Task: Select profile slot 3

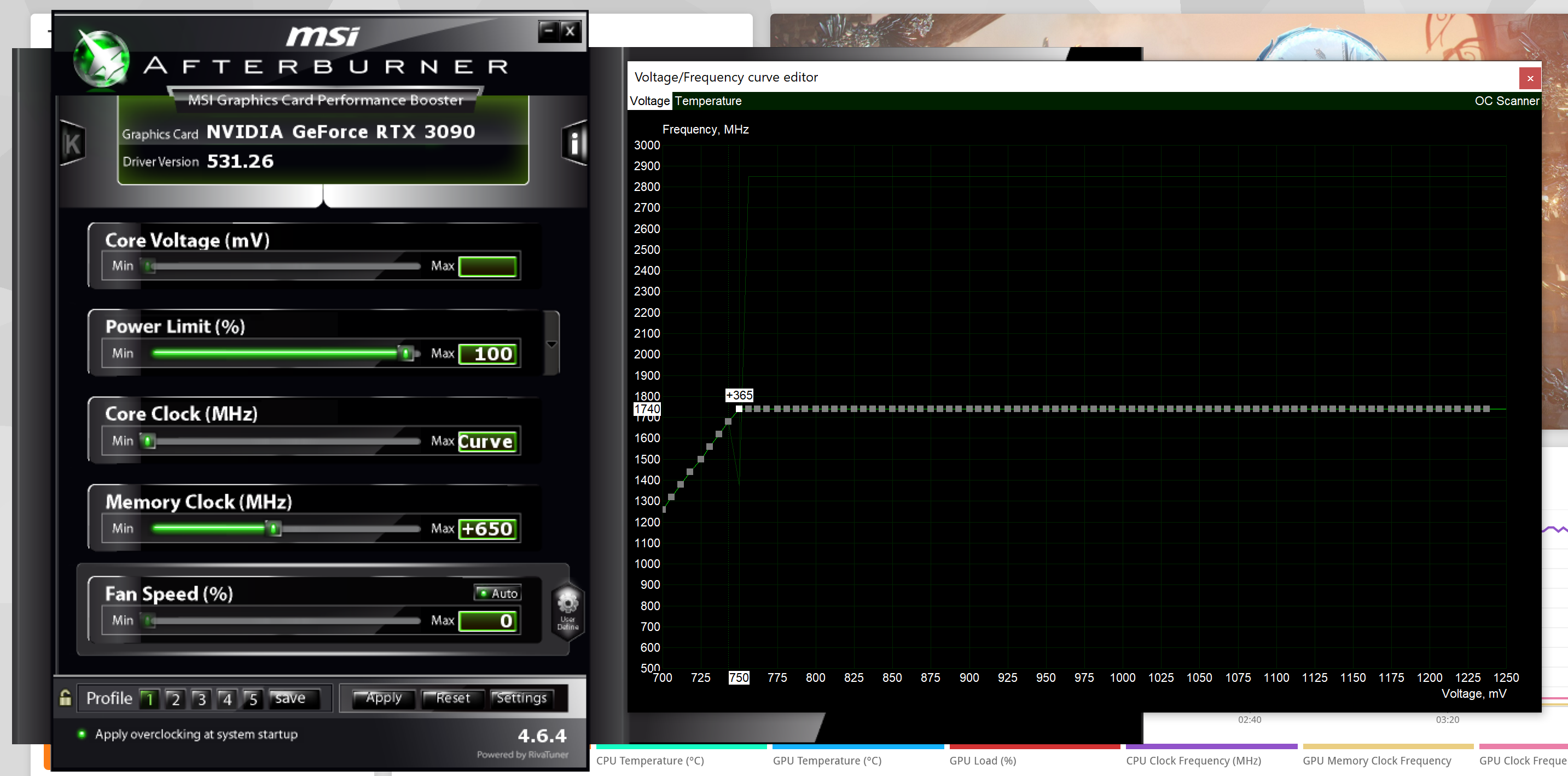Action: click(x=201, y=699)
